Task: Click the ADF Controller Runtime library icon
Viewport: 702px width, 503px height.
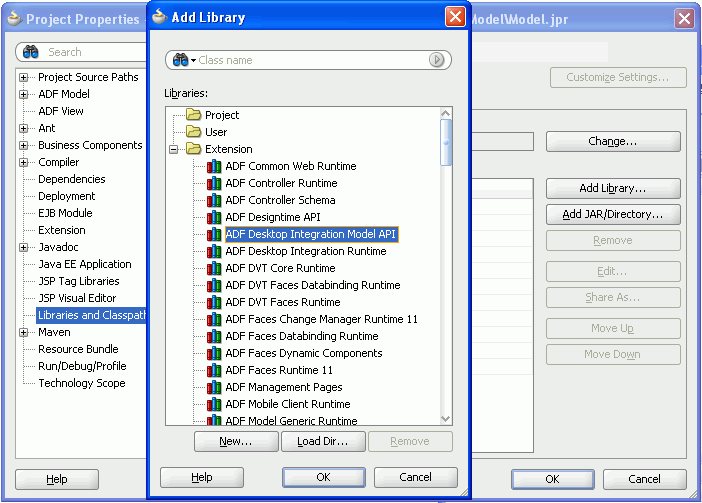Action: tap(214, 183)
